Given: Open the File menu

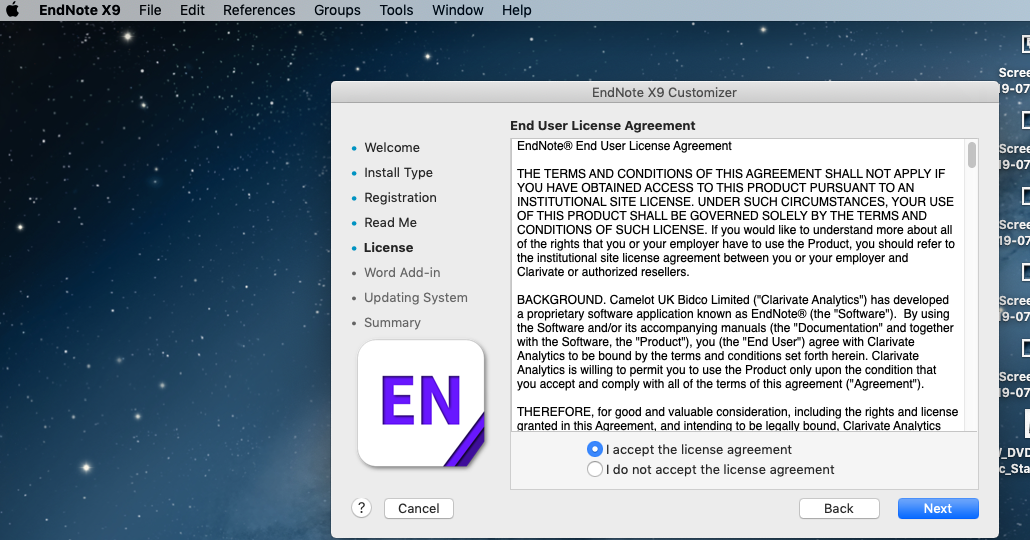Looking at the screenshot, I should click(x=150, y=10).
